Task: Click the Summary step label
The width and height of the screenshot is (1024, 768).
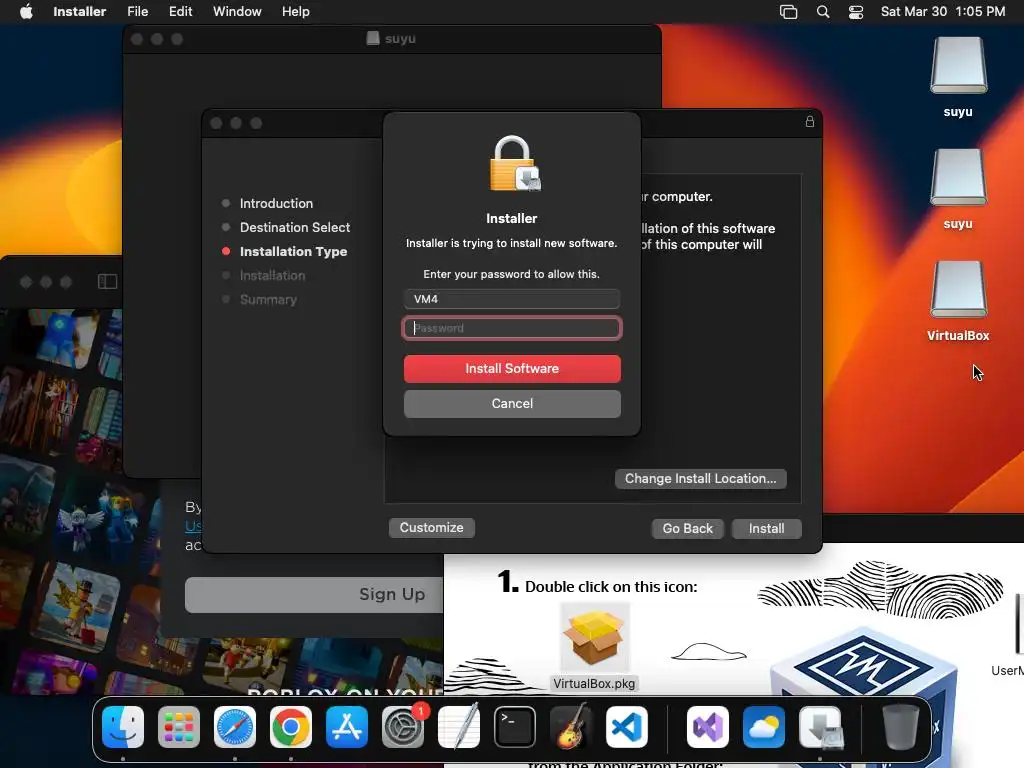Action: 268,300
